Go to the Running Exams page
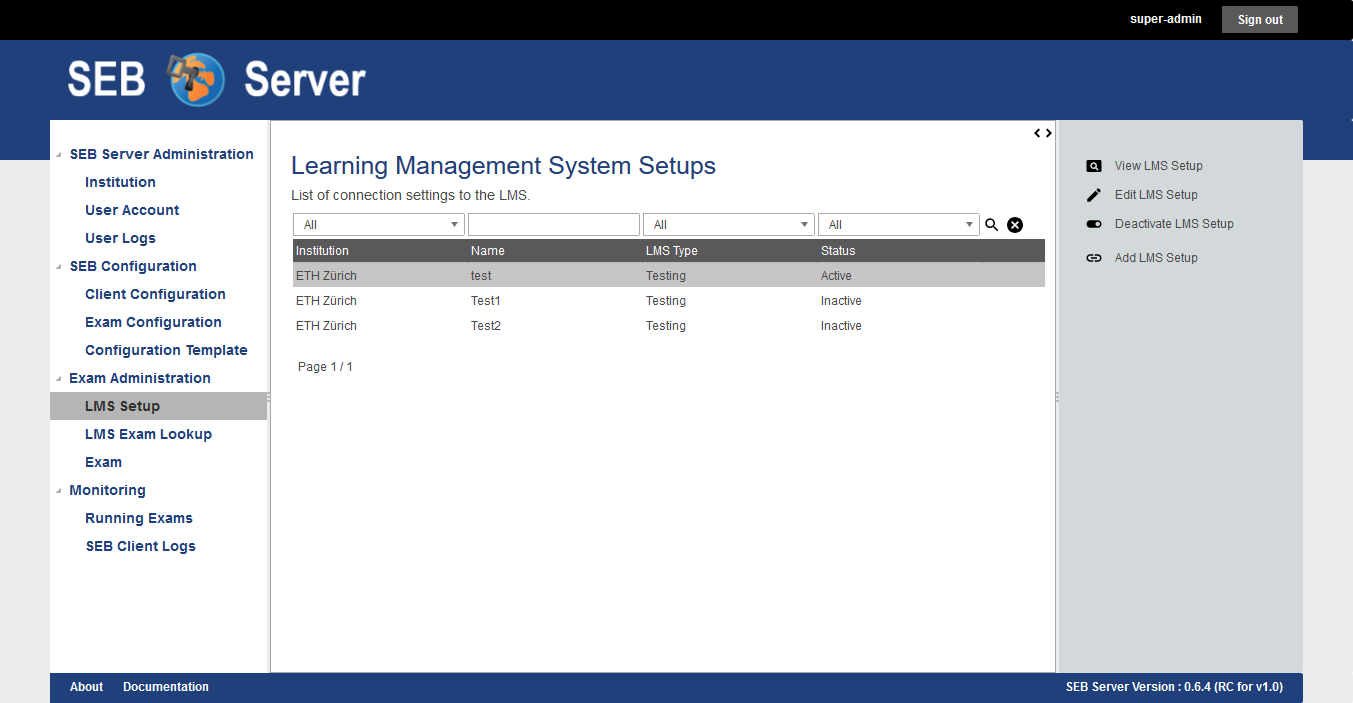 (139, 518)
